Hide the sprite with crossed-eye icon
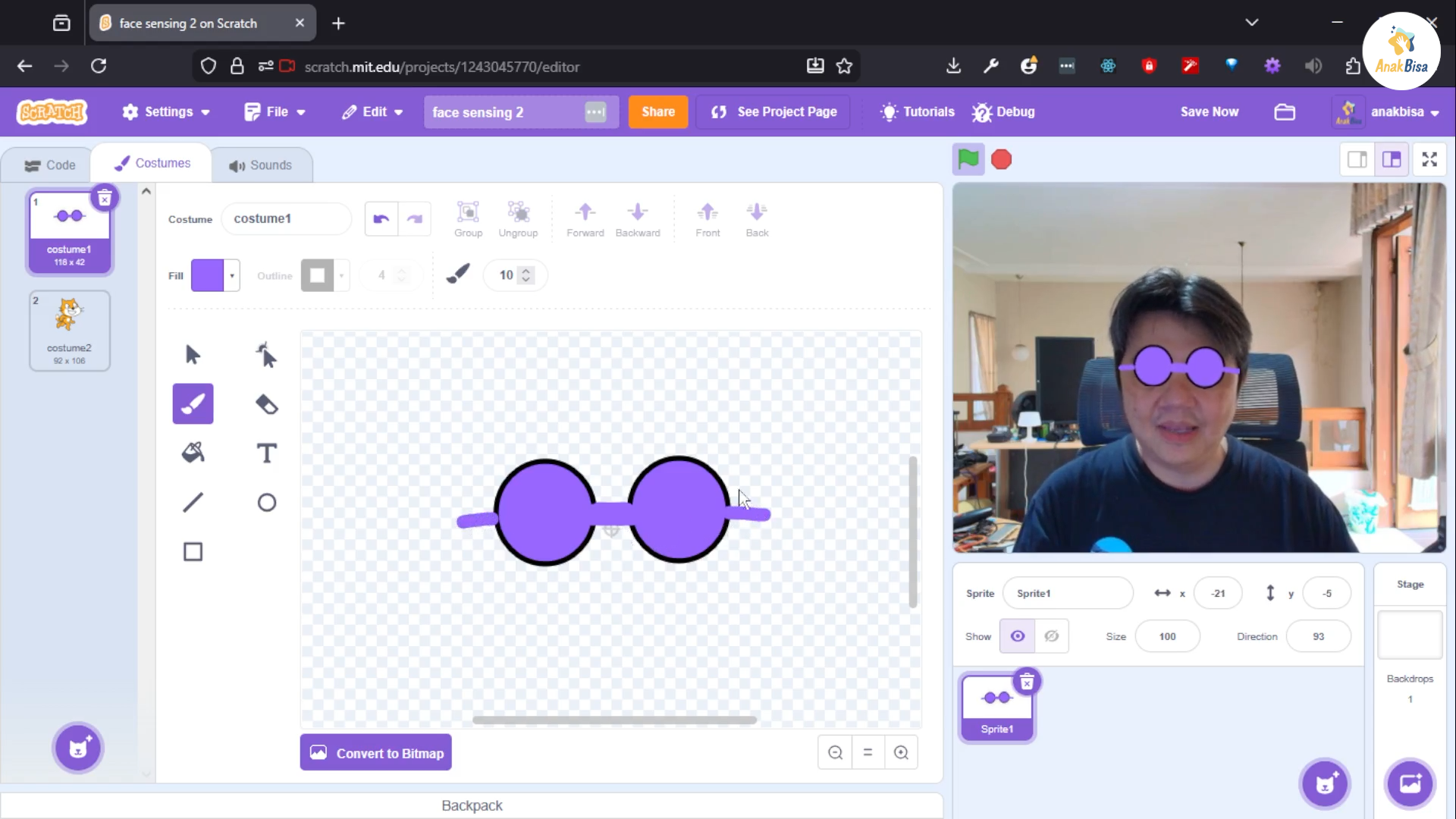Viewport: 1456px width, 819px height. 1051,636
